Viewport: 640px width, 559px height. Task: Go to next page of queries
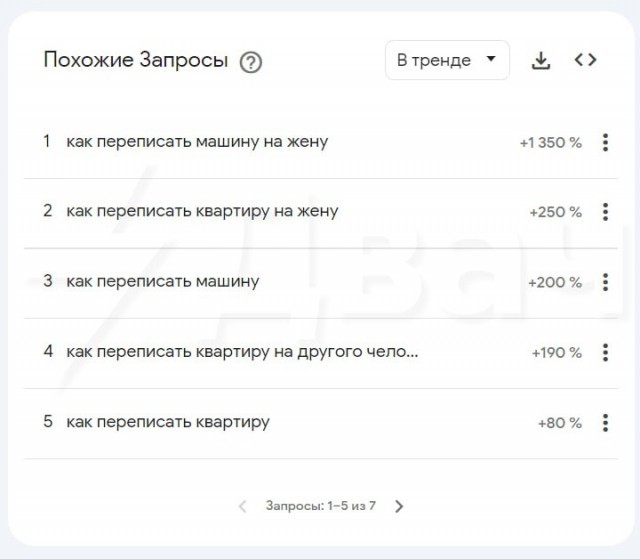point(399,506)
